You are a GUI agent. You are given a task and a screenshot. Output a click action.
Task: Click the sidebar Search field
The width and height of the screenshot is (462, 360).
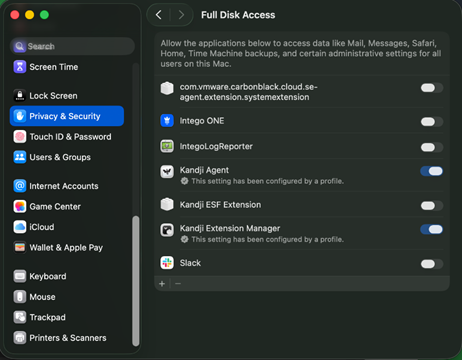pyautogui.click(x=72, y=46)
